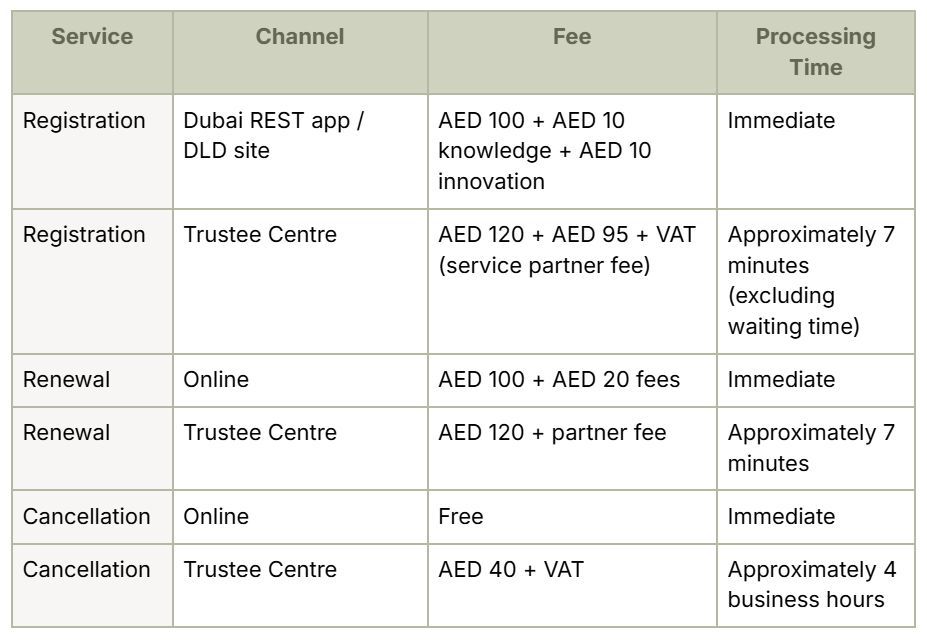
Task: Click the Online channel cell for Cancellation
Action: (216, 517)
